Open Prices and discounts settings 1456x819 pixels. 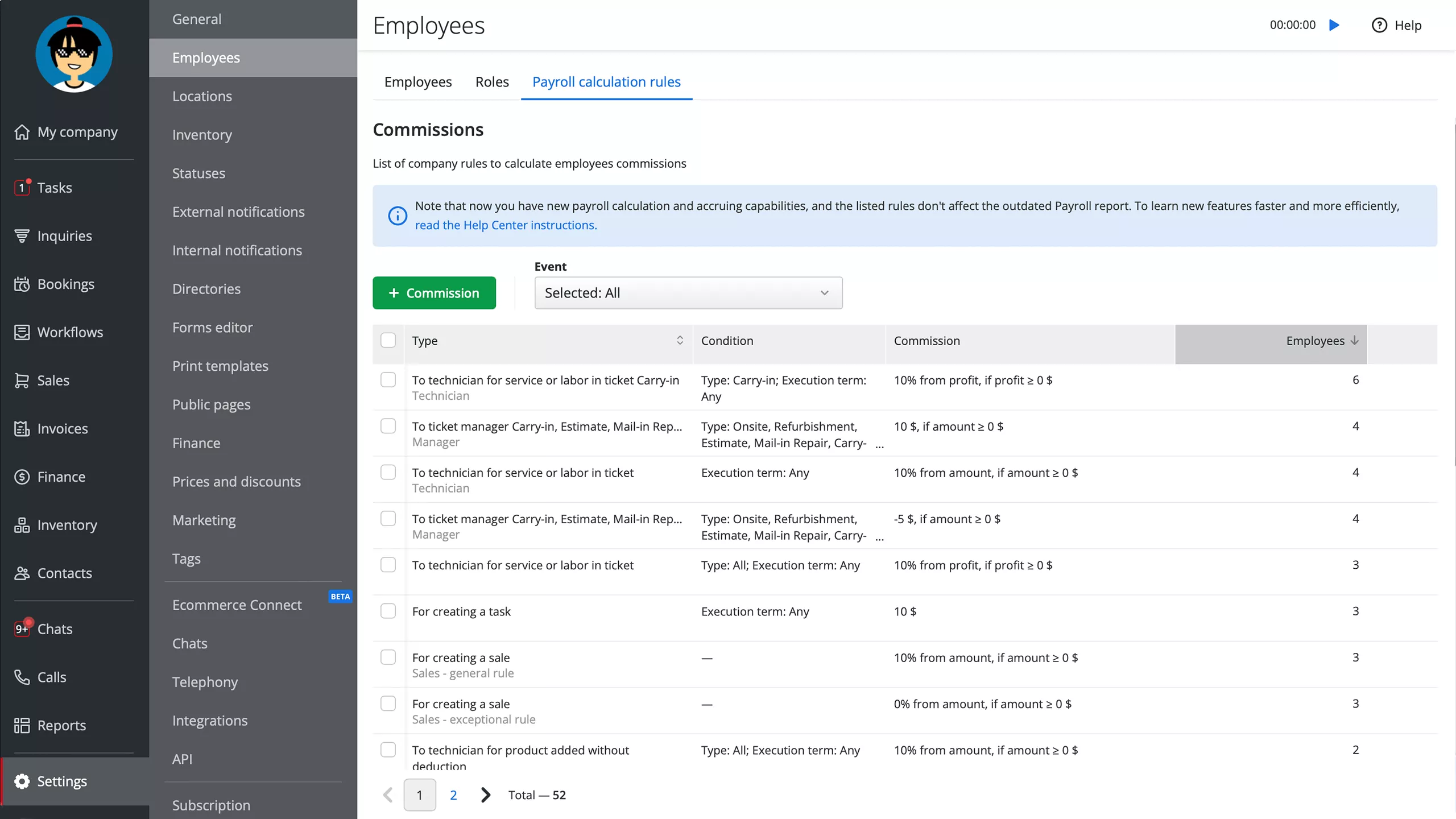(x=237, y=481)
